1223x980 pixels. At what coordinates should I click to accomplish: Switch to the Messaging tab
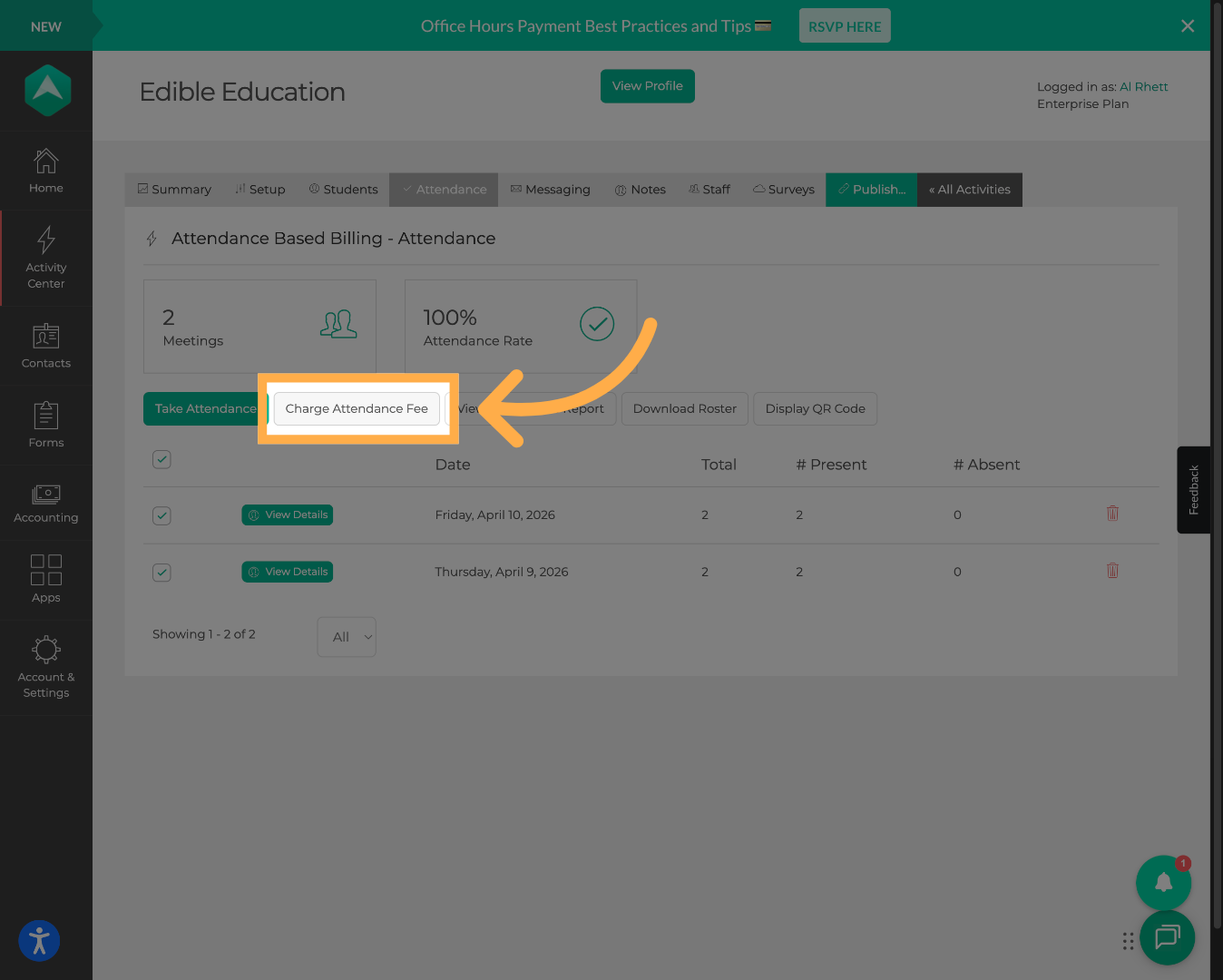coord(551,189)
